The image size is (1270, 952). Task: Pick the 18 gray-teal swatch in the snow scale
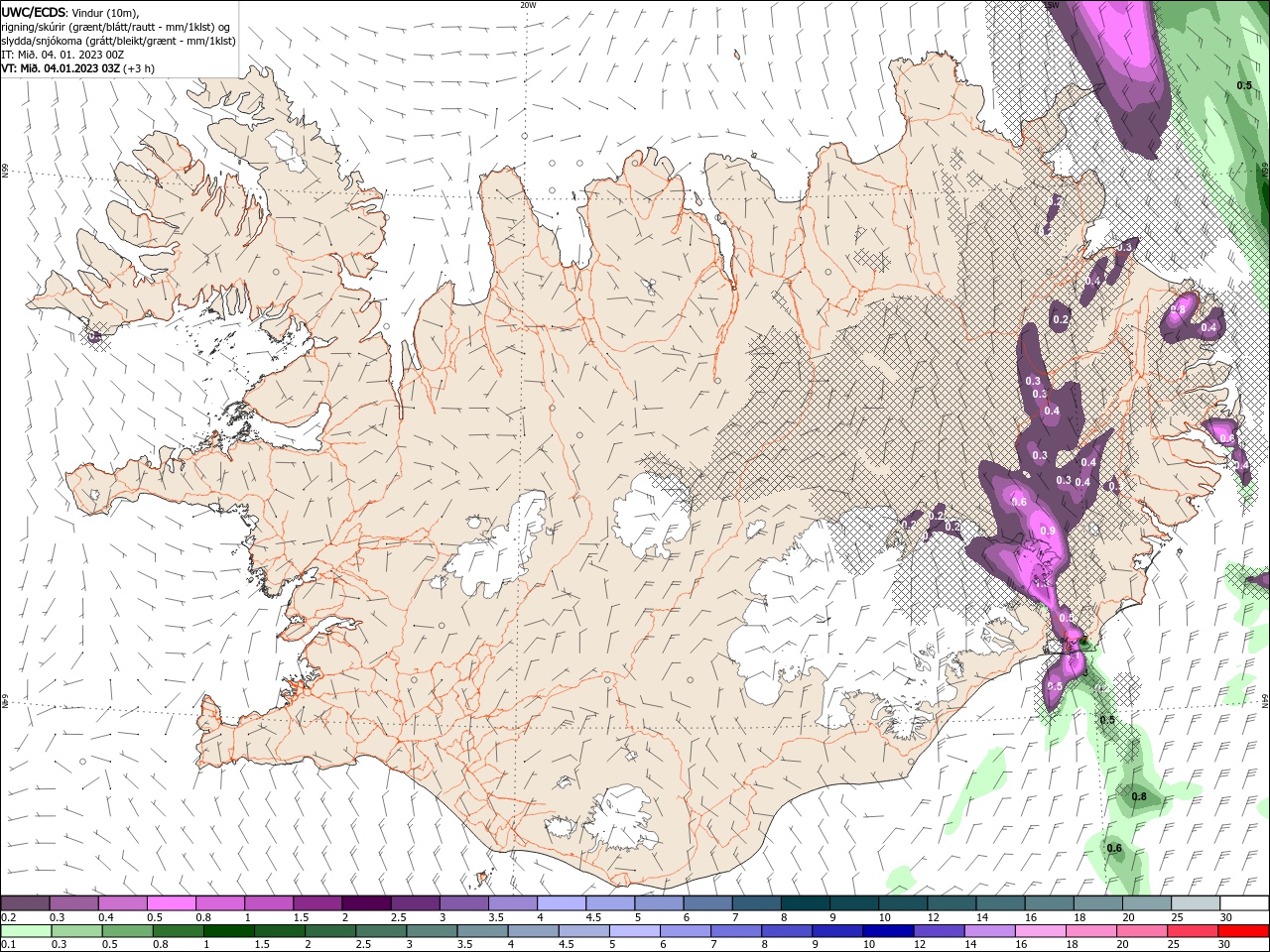[x=1097, y=902]
